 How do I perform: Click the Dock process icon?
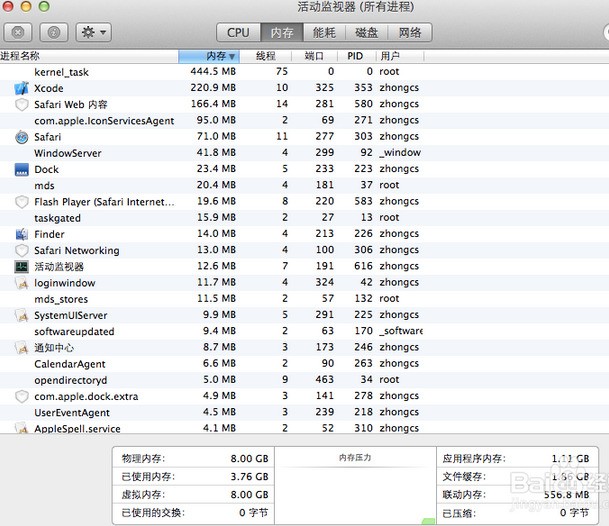pos(22,169)
